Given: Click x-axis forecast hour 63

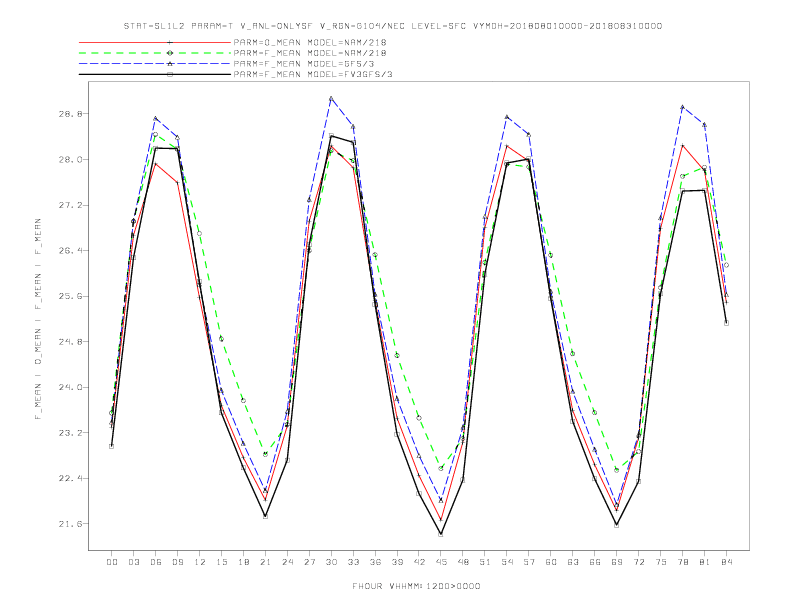Looking at the screenshot, I should click(573, 562).
